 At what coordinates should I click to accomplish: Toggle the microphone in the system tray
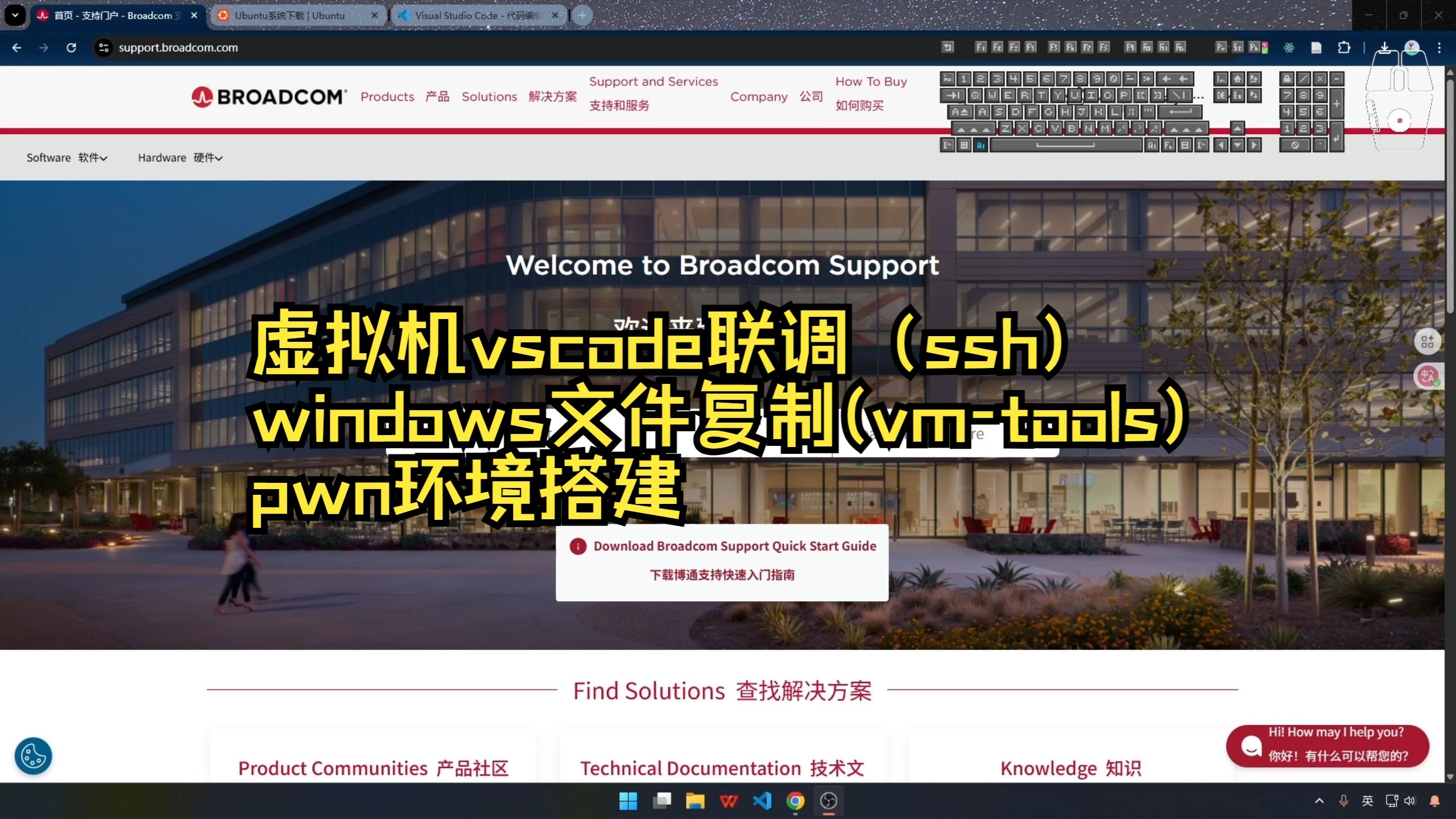click(1344, 801)
